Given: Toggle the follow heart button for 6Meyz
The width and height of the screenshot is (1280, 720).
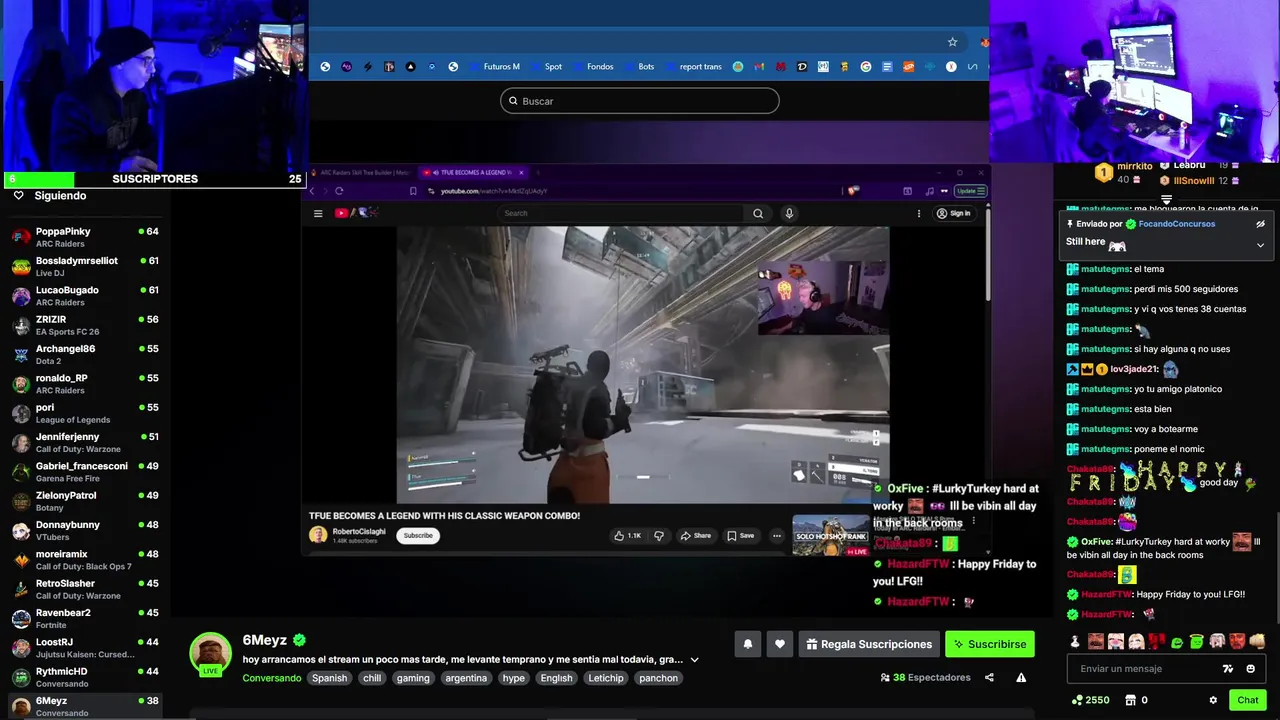Looking at the screenshot, I should (780, 644).
